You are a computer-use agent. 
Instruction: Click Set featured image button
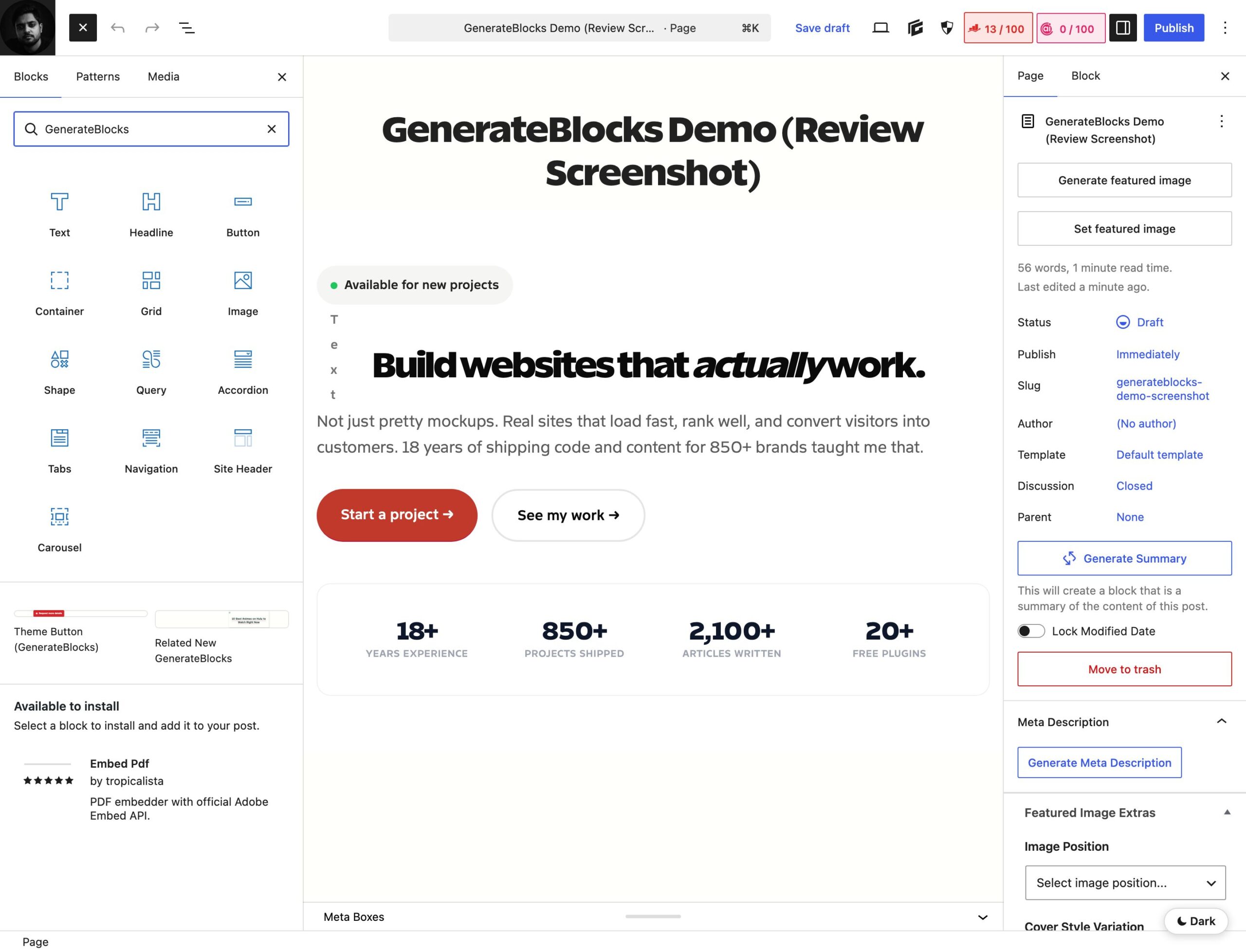[x=1124, y=228]
